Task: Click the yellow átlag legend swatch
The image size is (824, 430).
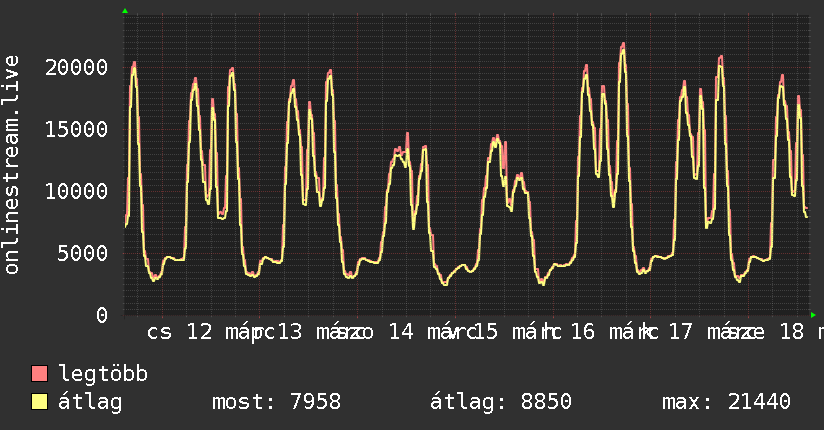Action: click(39, 402)
